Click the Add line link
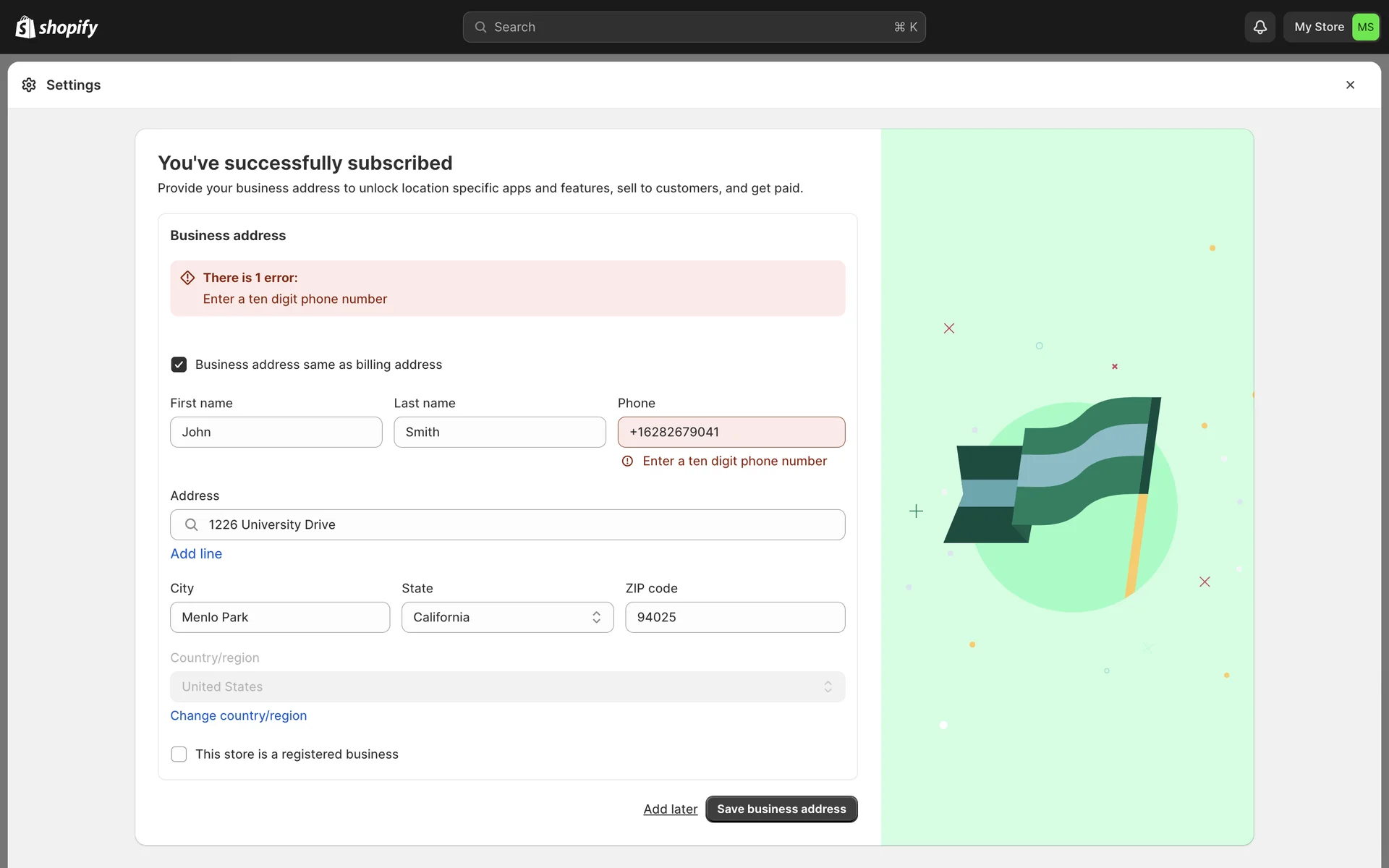1389x868 pixels. click(x=196, y=553)
